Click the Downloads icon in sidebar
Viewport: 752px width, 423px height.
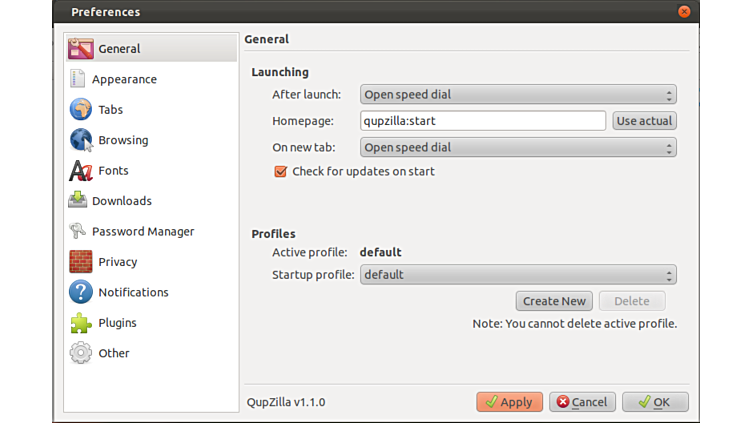77,201
